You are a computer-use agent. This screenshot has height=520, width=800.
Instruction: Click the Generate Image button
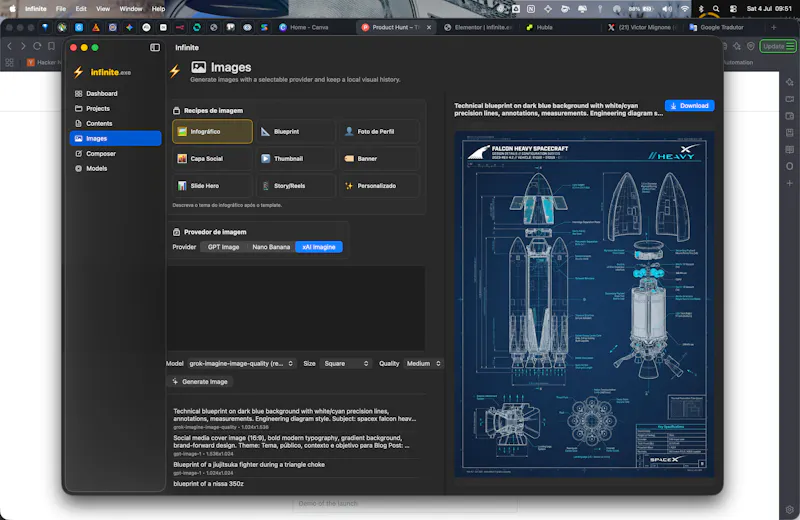pyautogui.click(x=200, y=382)
